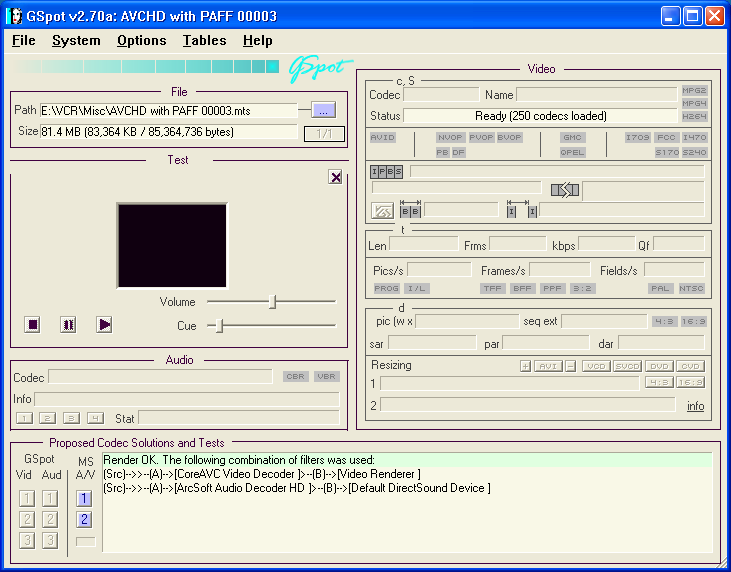Click GSpot Vid test button 3
The width and height of the screenshot is (731, 572).
(x=27, y=540)
